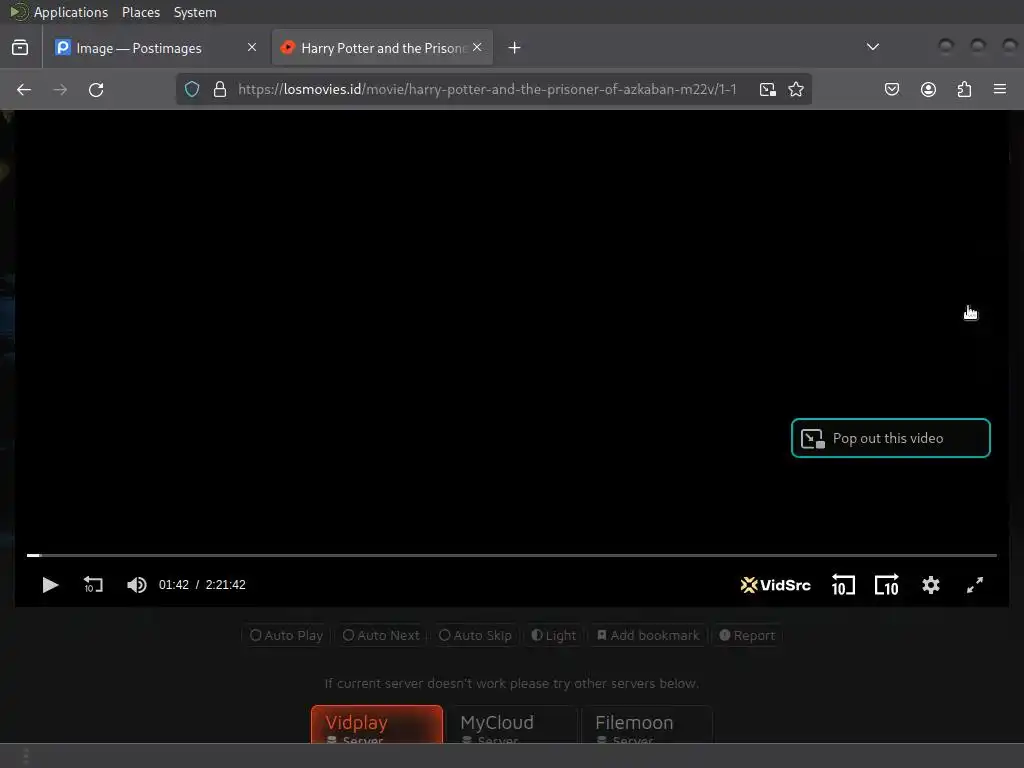Skip forward 10 seconds
This screenshot has width=1024, height=768.
point(887,584)
